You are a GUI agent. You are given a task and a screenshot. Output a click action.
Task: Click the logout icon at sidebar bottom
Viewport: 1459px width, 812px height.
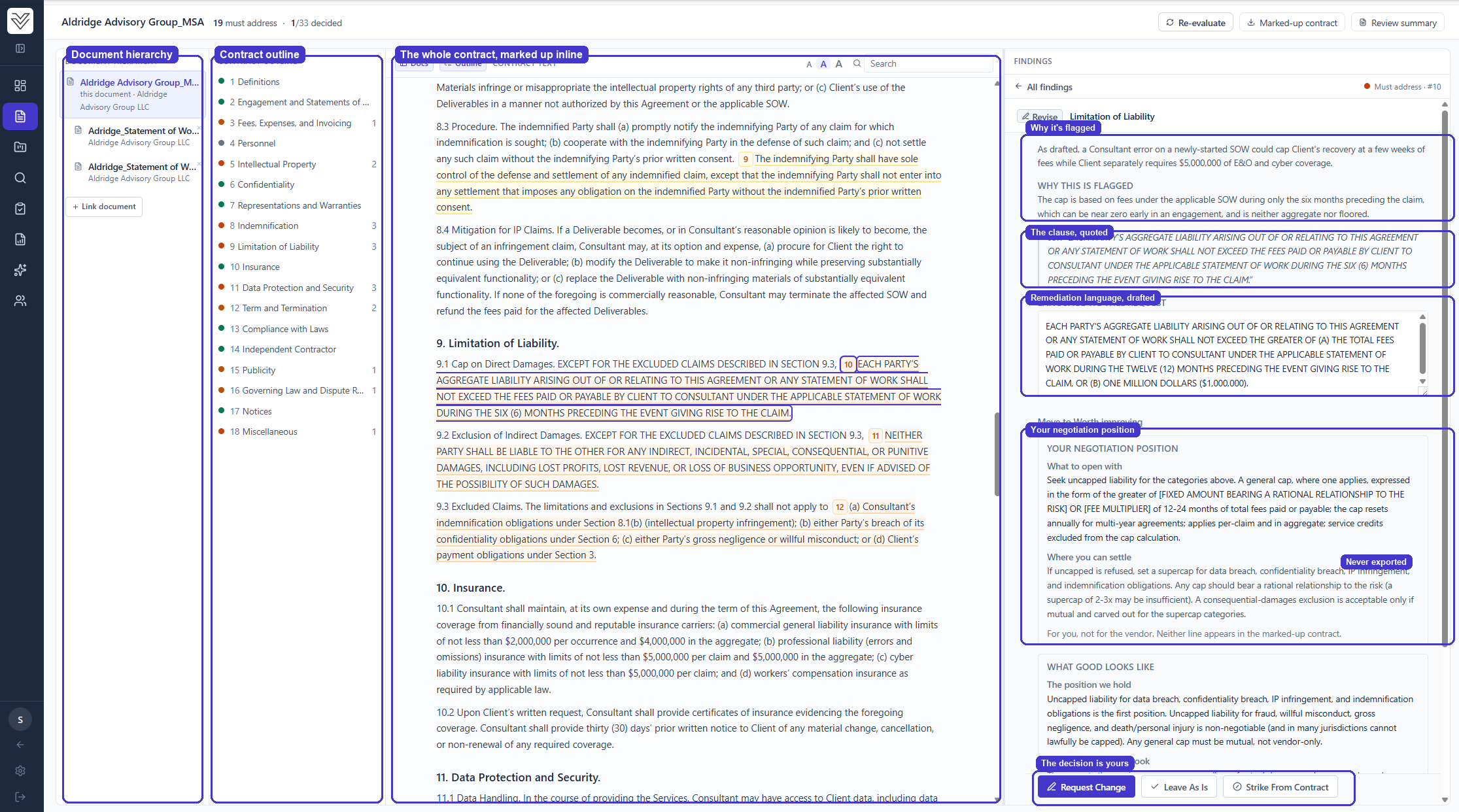point(20,797)
